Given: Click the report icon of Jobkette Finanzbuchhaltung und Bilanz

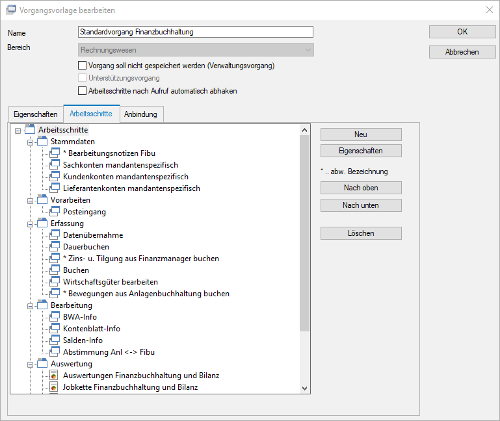Looking at the screenshot, I should pyautogui.click(x=54, y=387).
